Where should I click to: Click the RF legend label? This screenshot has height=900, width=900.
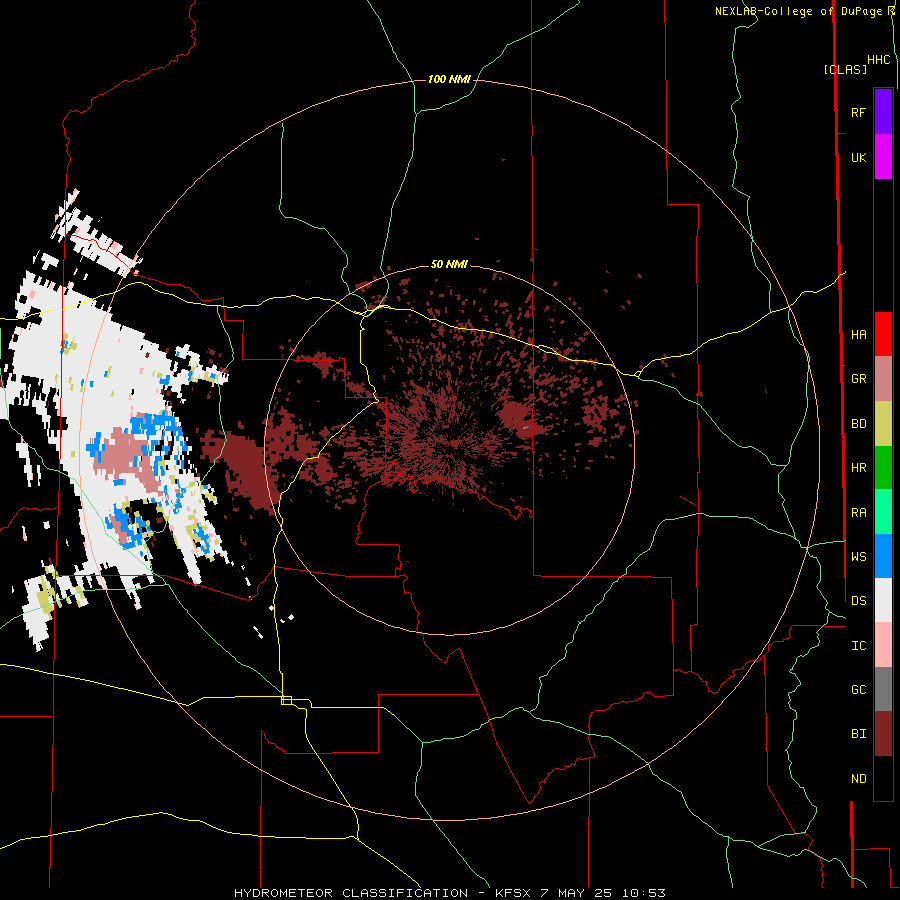pos(858,112)
